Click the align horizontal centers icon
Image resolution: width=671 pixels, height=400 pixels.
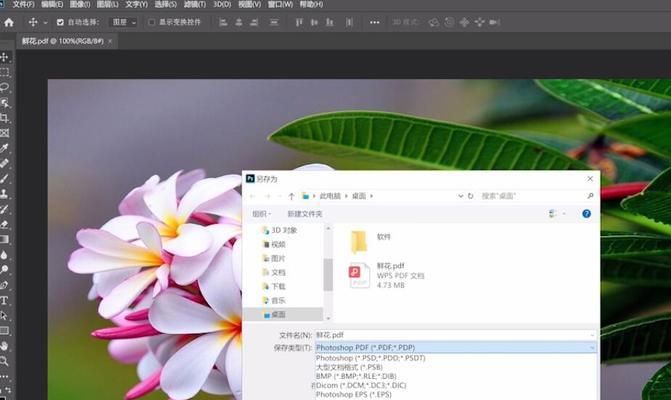(x=239, y=22)
